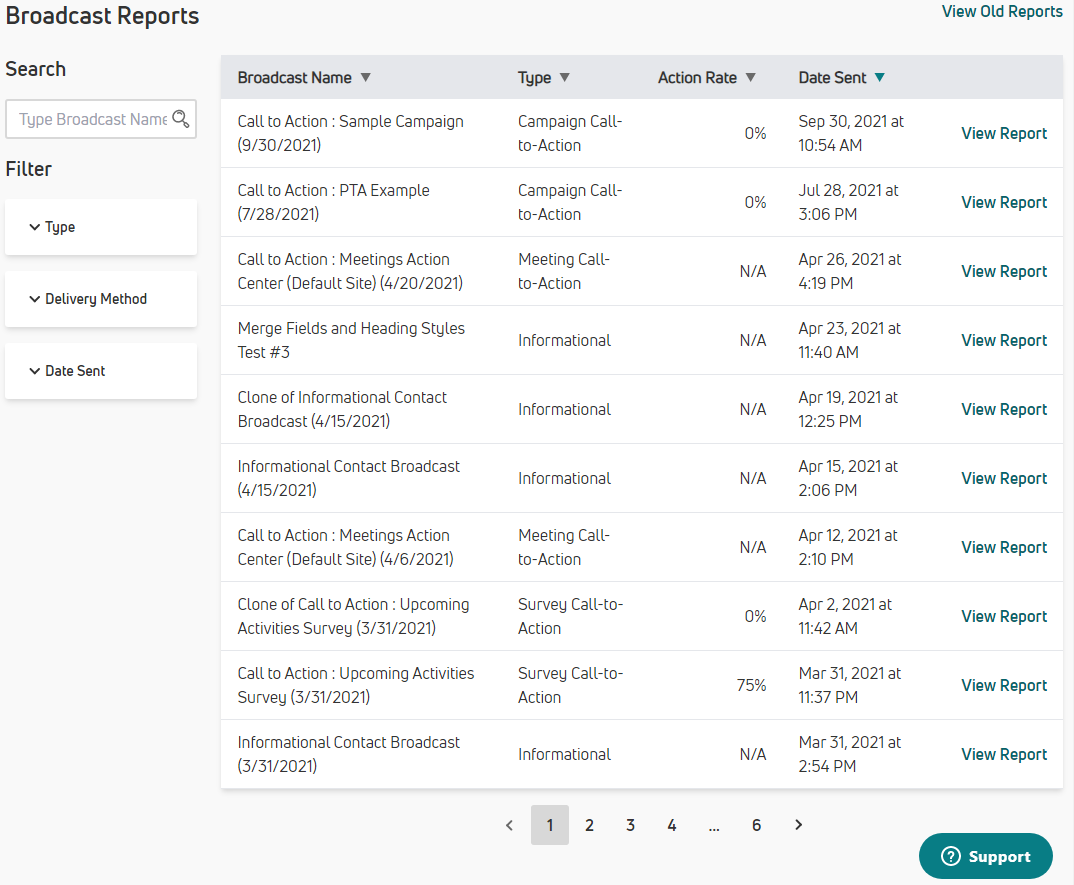1074x885 pixels.
Task: View Report for Merge Fields Test #3
Action: pos(1004,340)
